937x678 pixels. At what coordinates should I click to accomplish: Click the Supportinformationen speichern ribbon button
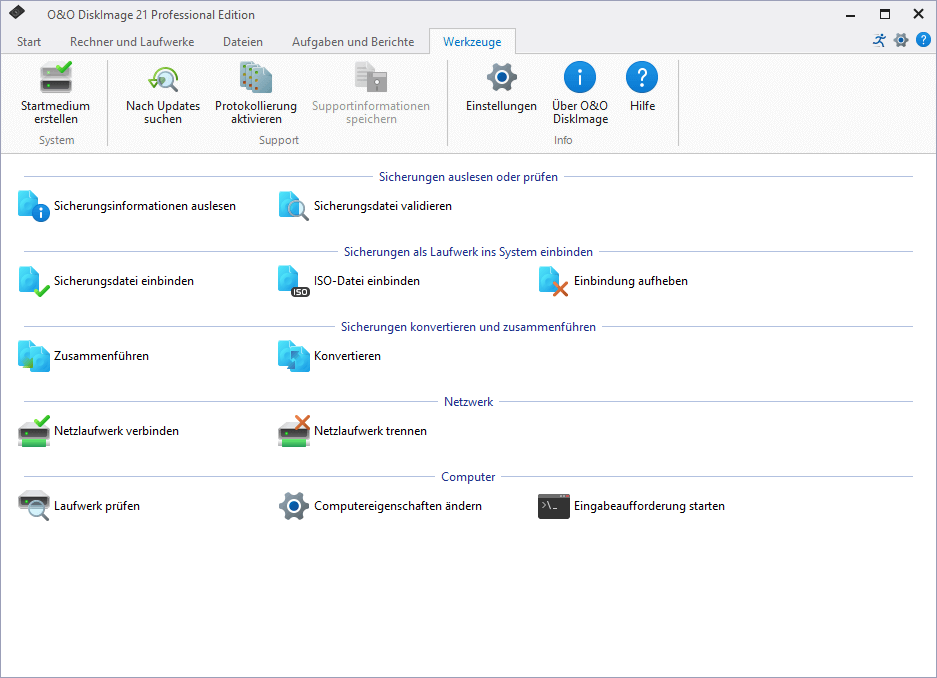[370, 94]
